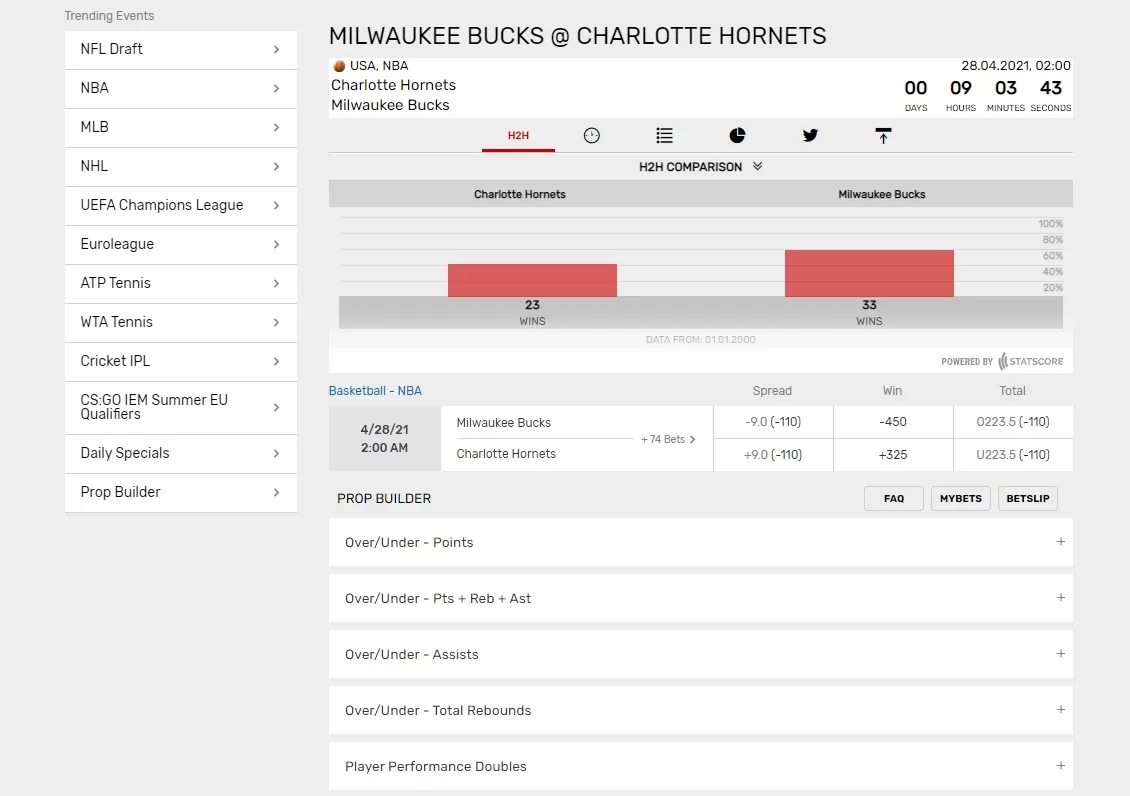Click the chevron in the Prop Builder sidebar row
1130x796 pixels.
276,493
